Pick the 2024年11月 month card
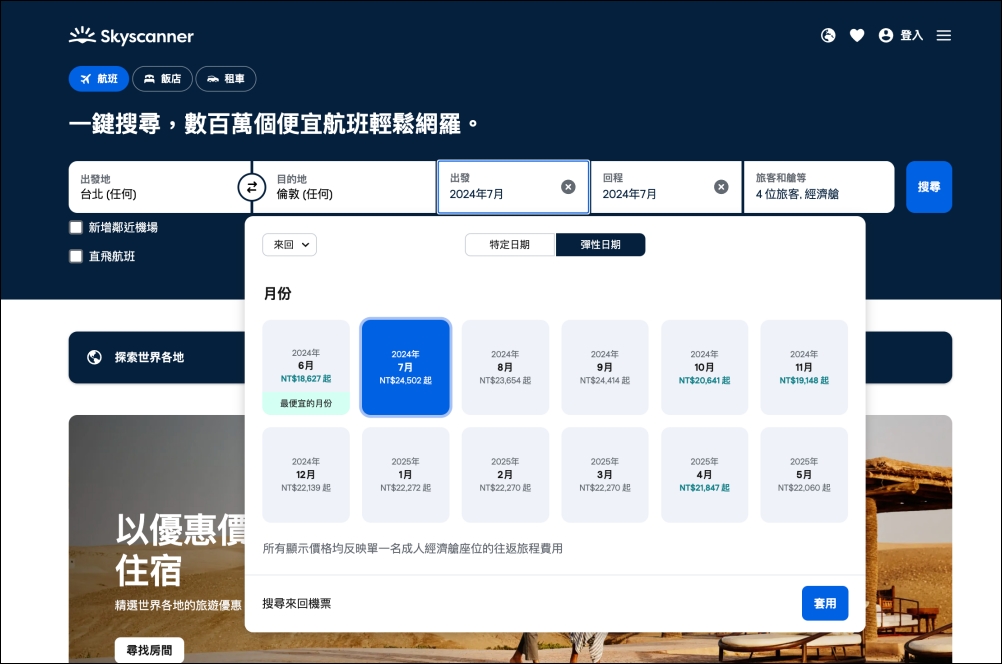 point(804,367)
